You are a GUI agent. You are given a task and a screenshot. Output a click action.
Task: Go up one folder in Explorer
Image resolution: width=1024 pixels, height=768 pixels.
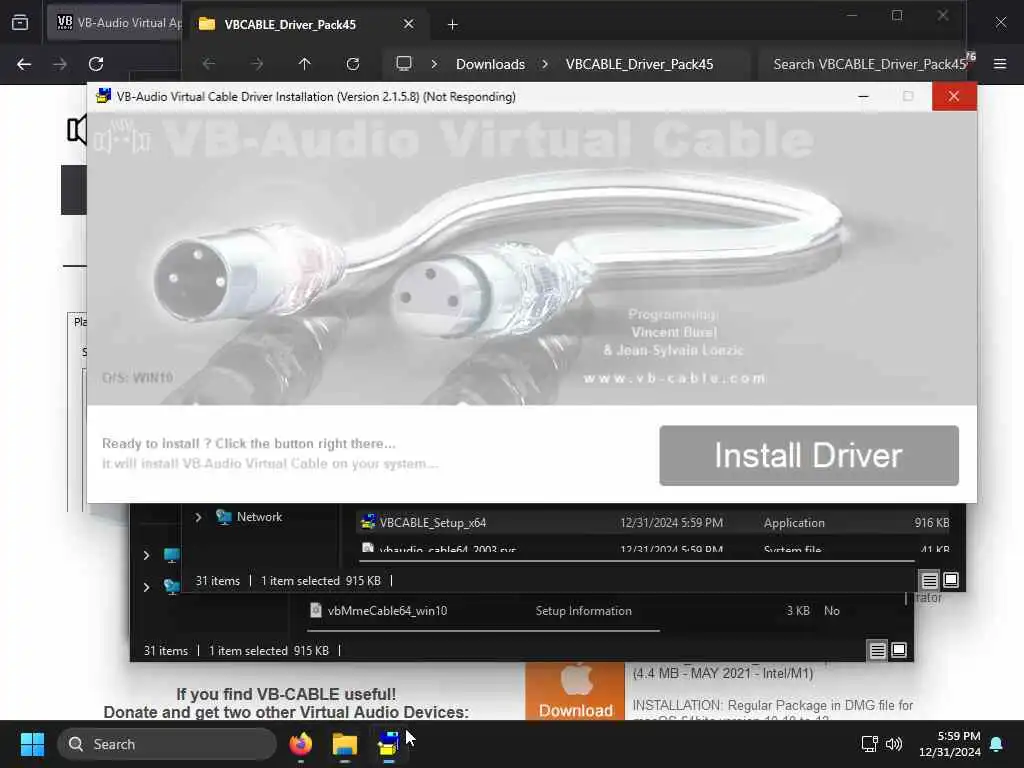tap(304, 64)
